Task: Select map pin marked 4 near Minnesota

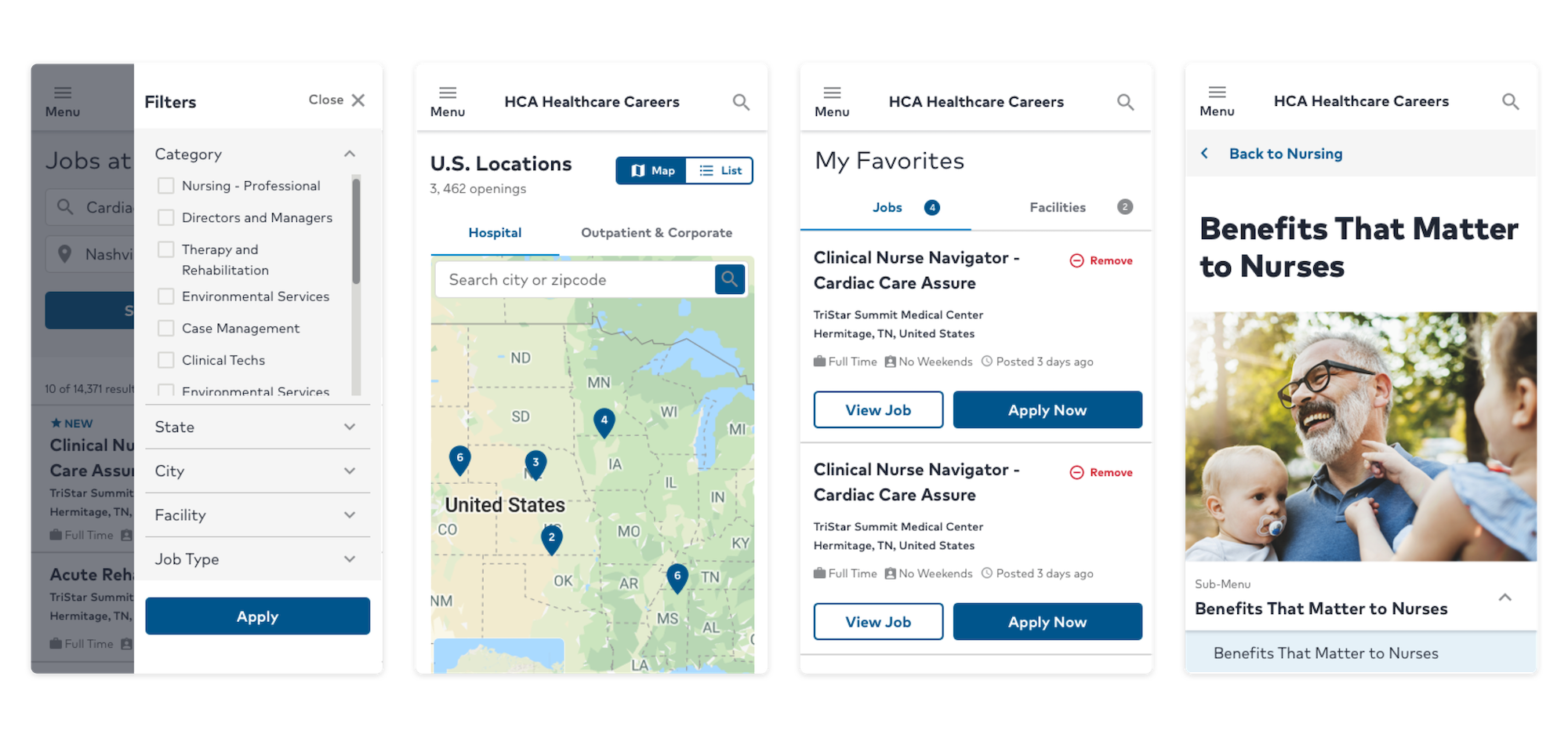Action: pyautogui.click(x=604, y=423)
